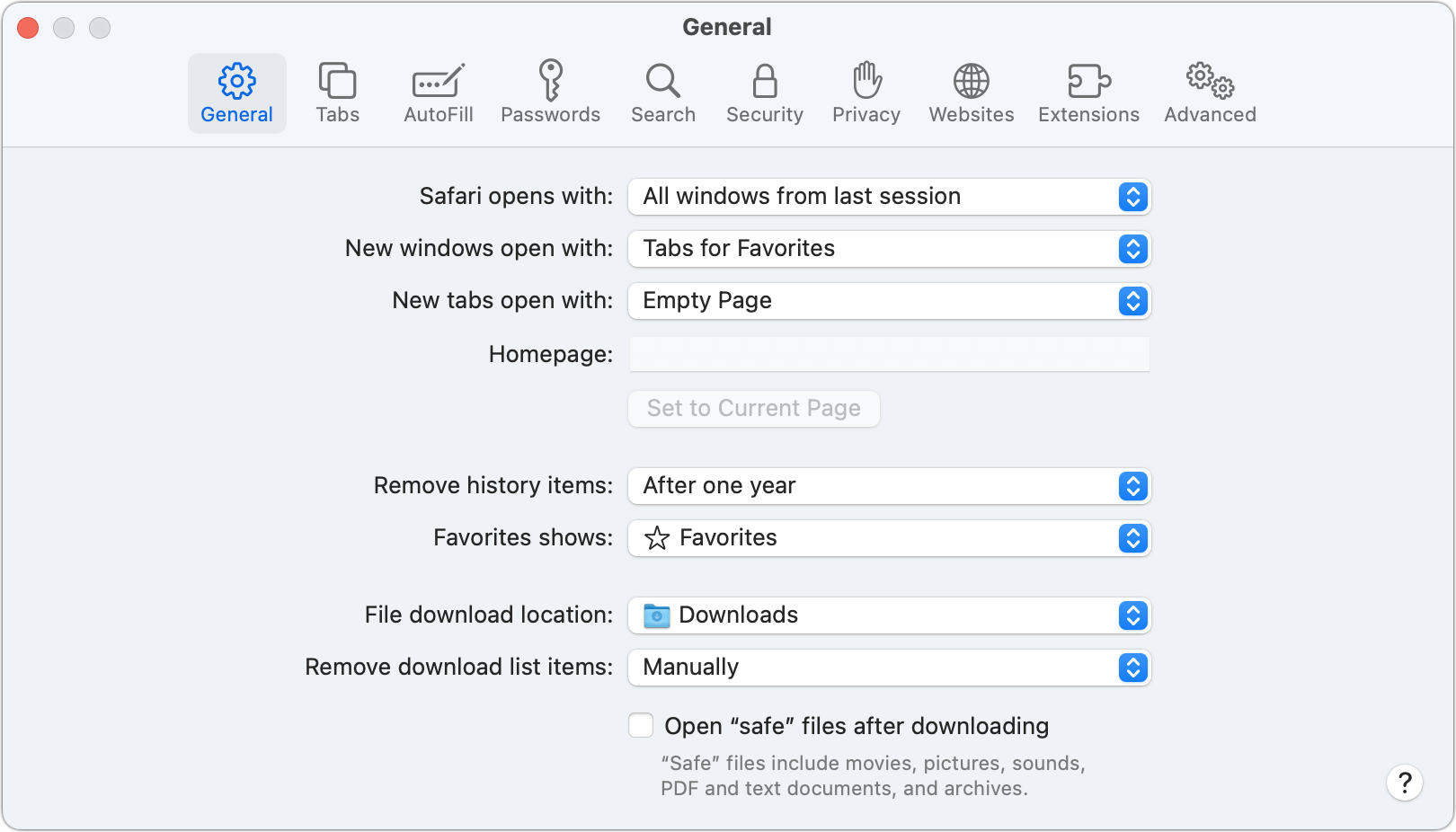1456x832 pixels.
Task: Open the Favorites shows selector
Action: click(x=889, y=538)
